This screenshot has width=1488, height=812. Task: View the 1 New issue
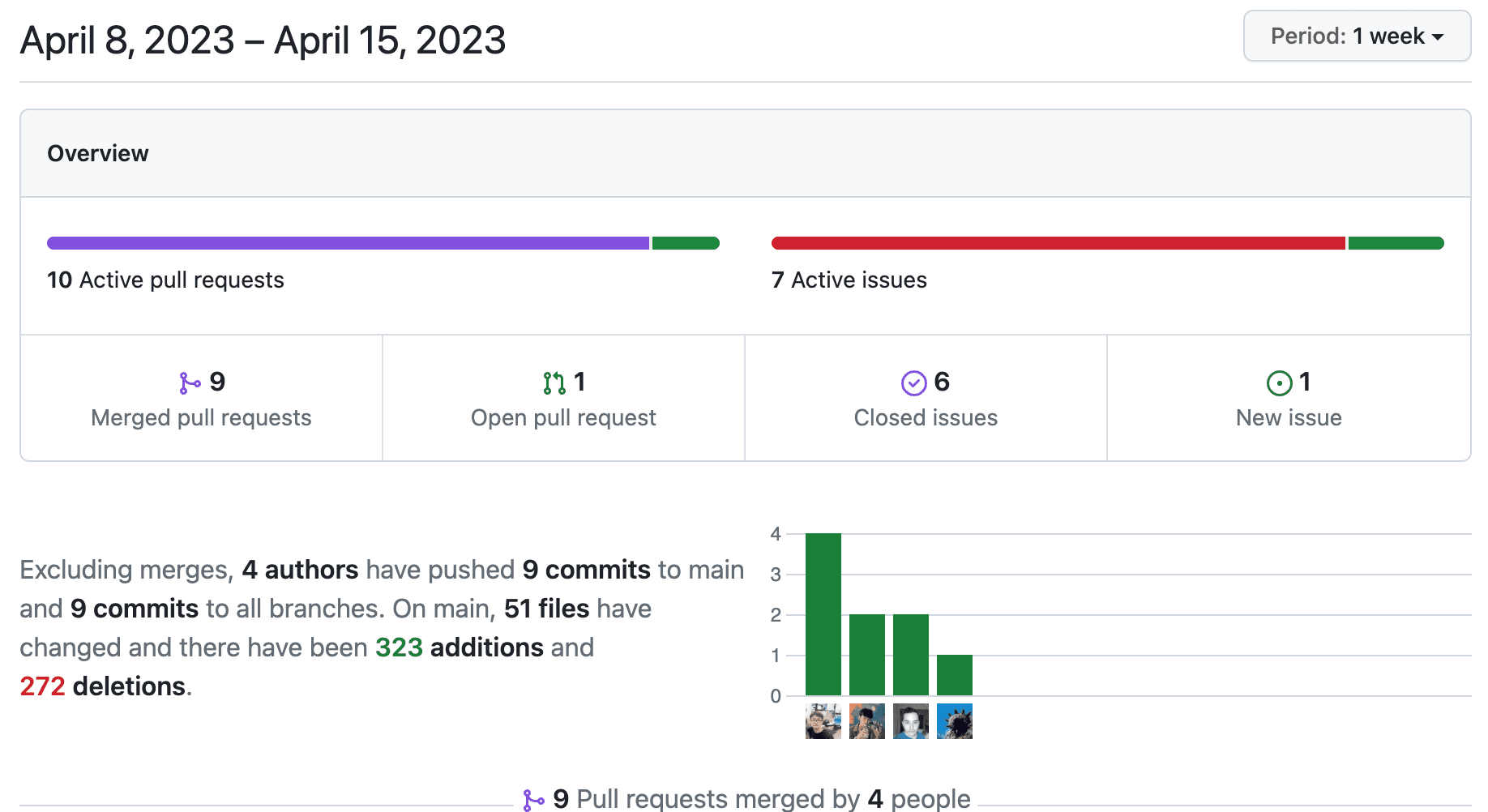[x=1289, y=399]
